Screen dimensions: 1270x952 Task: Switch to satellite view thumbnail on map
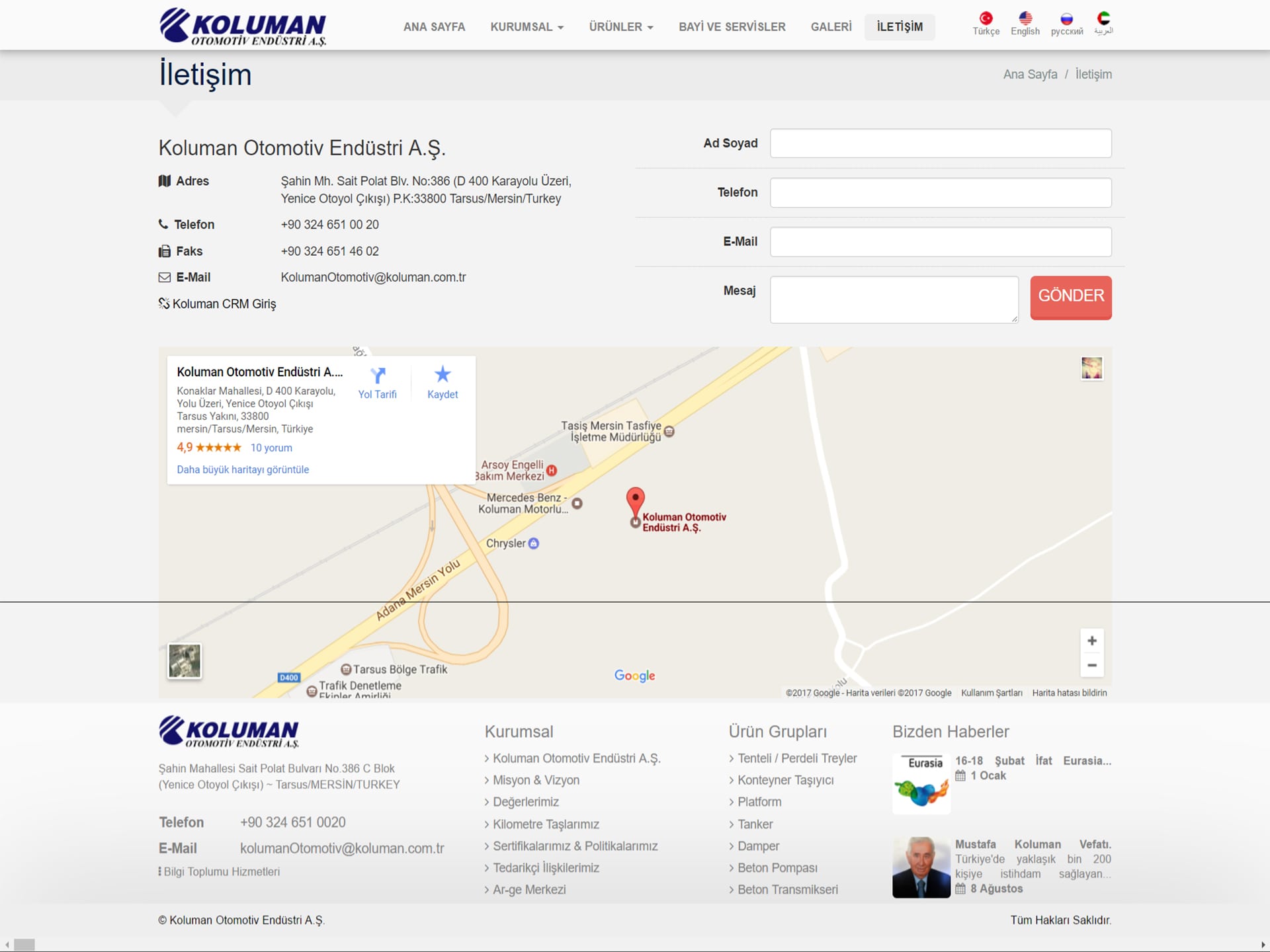coord(185,661)
